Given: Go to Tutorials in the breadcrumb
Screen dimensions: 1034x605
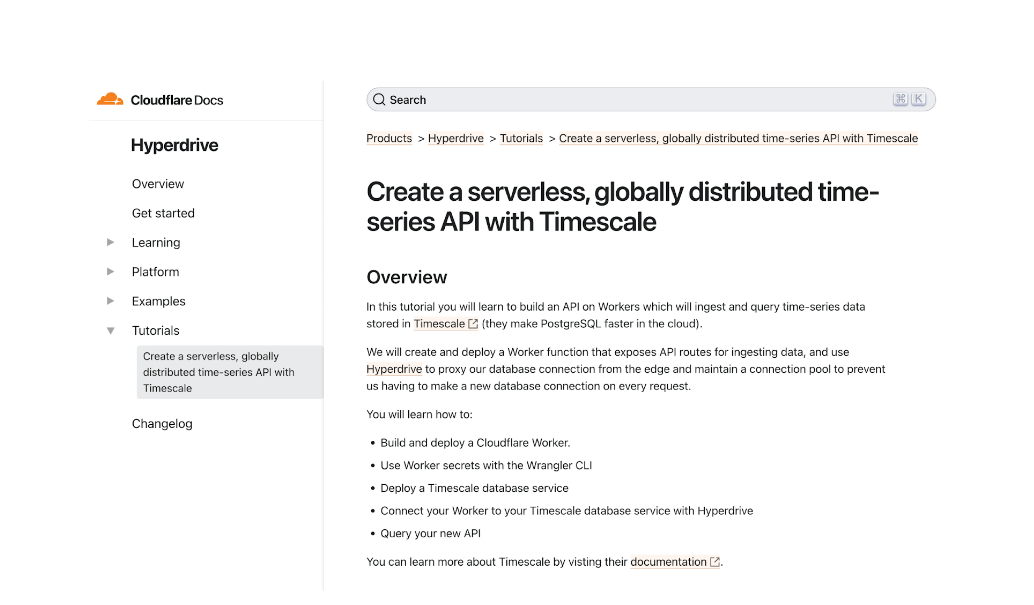Looking at the screenshot, I should pyautogui.click(x=521, y=139).
